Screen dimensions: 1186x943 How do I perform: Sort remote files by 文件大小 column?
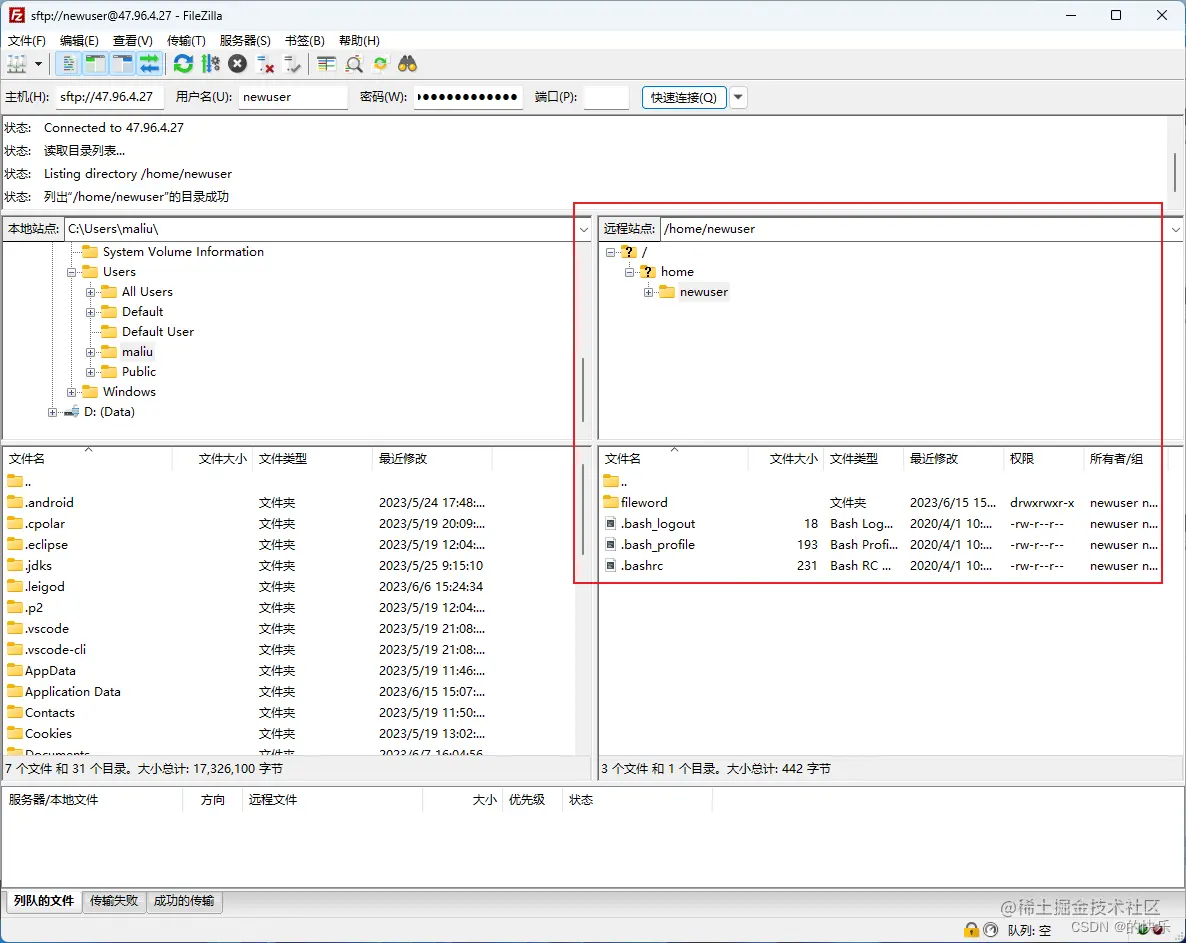[786, 459]
